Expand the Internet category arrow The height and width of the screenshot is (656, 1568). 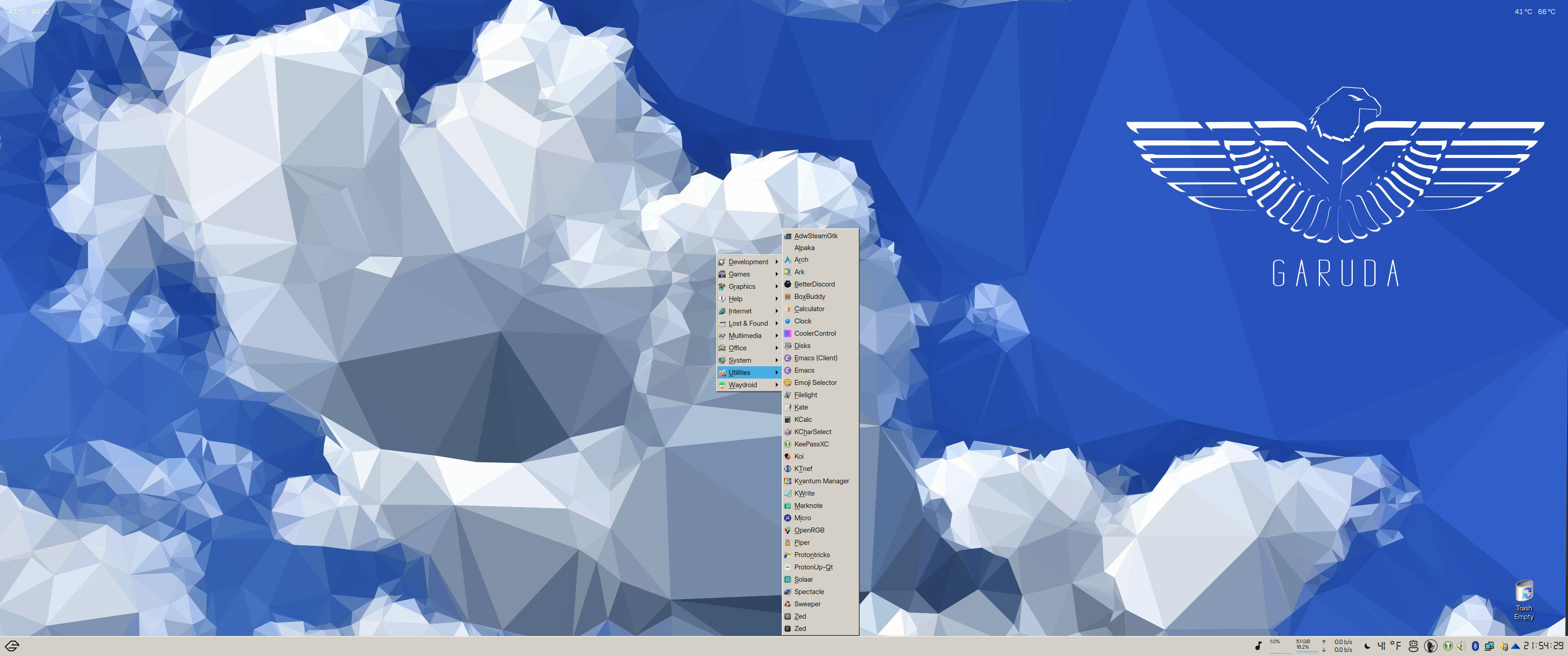click(x=777, y=311)
